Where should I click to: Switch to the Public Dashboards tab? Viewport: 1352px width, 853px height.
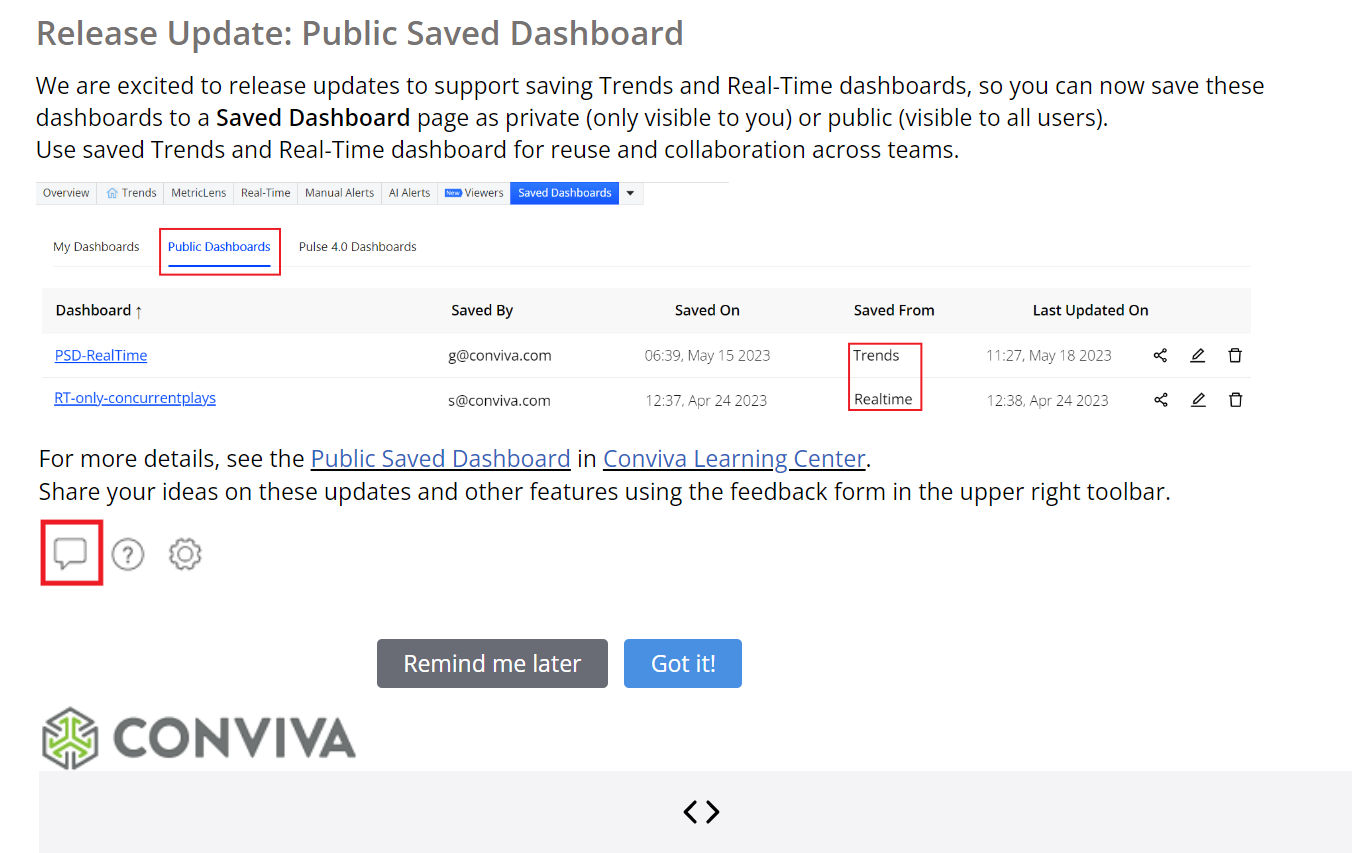[219, 247]
